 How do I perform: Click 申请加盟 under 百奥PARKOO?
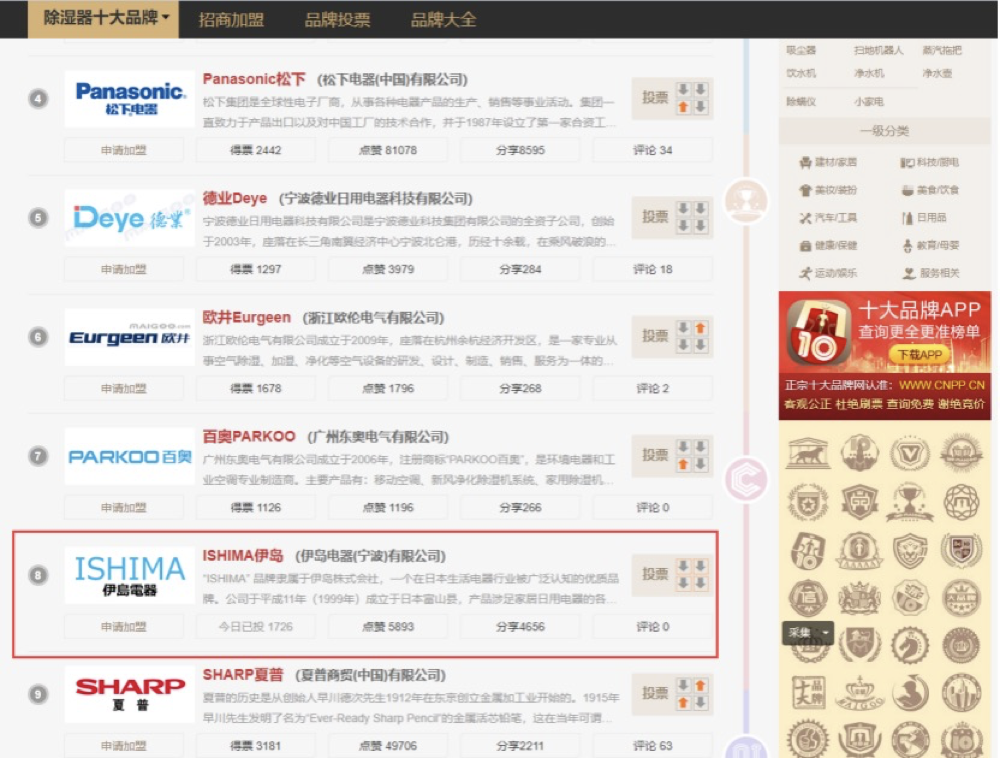point(124,508)
